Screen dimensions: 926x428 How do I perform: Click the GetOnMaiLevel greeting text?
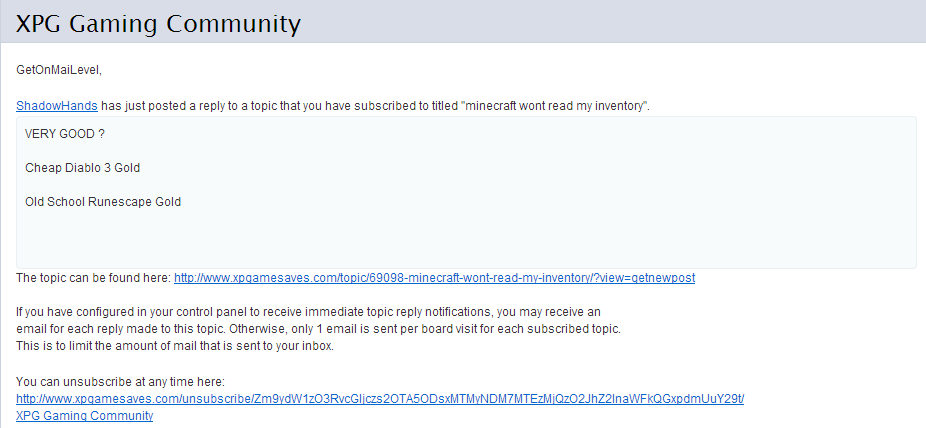pyautogui.click(x=59, y=70)
